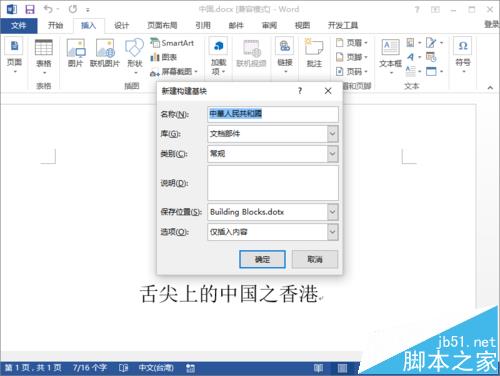Viewport: 500px width, 376px height.
Task: Click the Signature Line icon
Action: point(434,43)
